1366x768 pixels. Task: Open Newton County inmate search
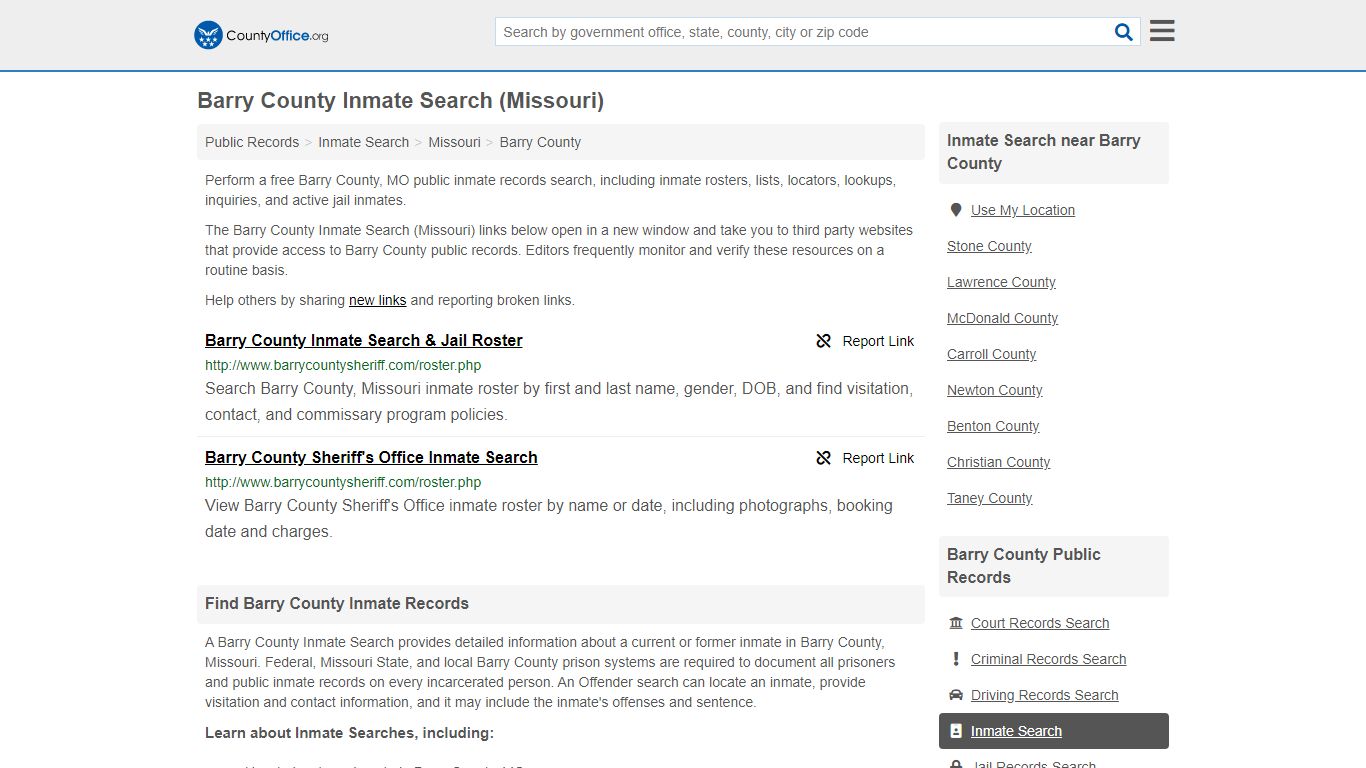point(995,390)
